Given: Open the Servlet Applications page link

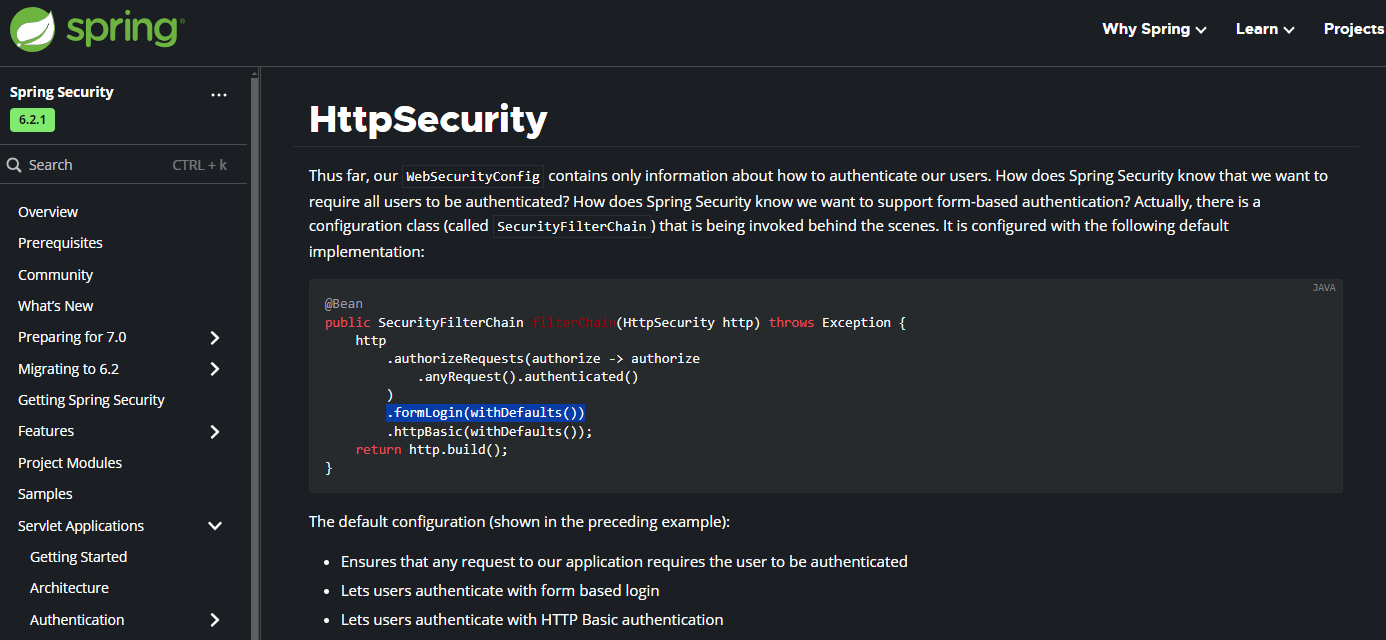Looking at the screenshot, I should point(81,526).
